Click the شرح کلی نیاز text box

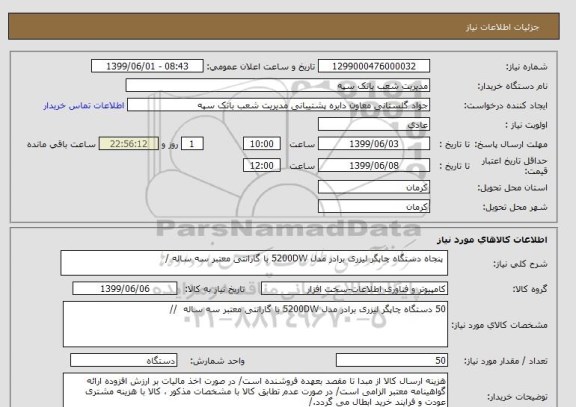(x=254, y=263)
